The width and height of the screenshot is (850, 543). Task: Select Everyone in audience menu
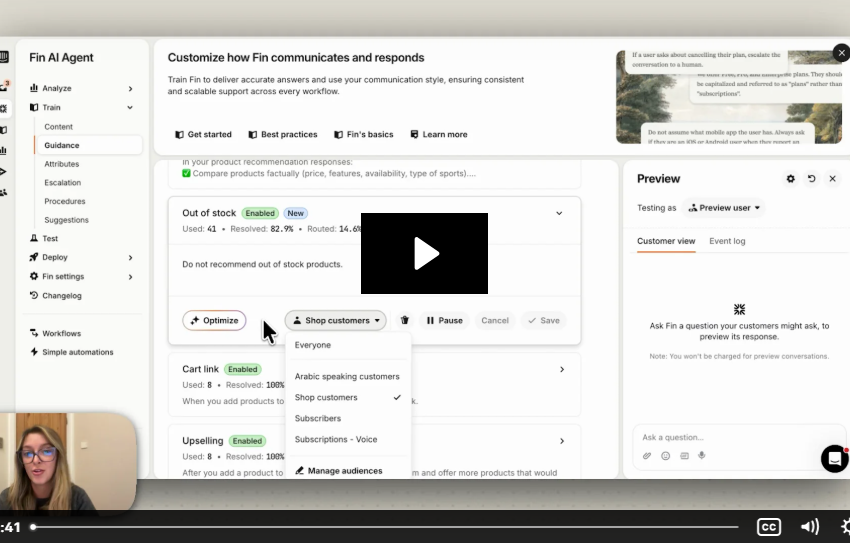[x=348, y=345]
